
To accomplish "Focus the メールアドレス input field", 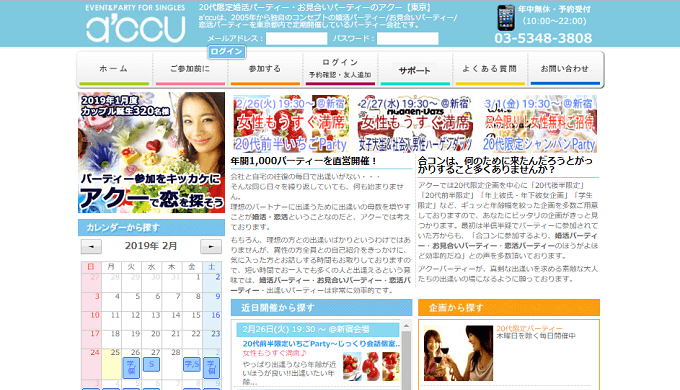I will [296, 39].
